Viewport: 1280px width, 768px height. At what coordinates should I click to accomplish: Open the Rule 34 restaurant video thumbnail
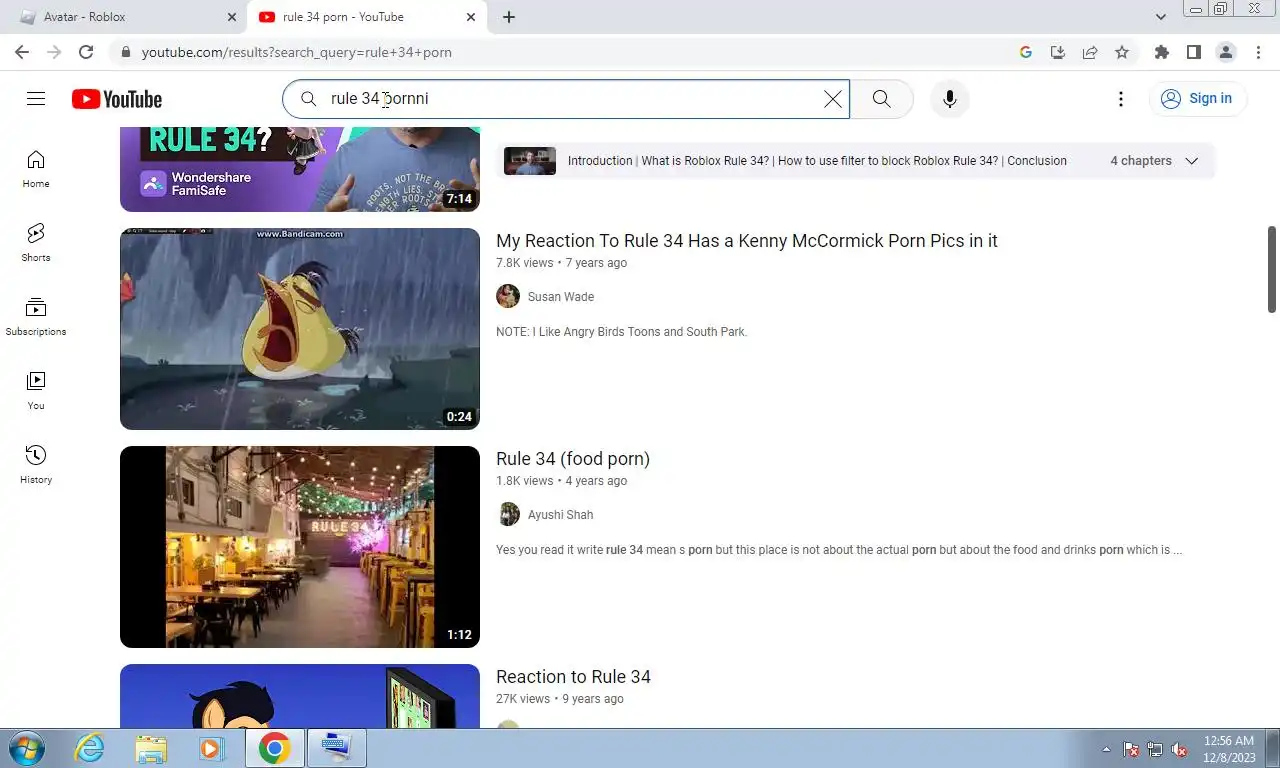pos(300,547)
